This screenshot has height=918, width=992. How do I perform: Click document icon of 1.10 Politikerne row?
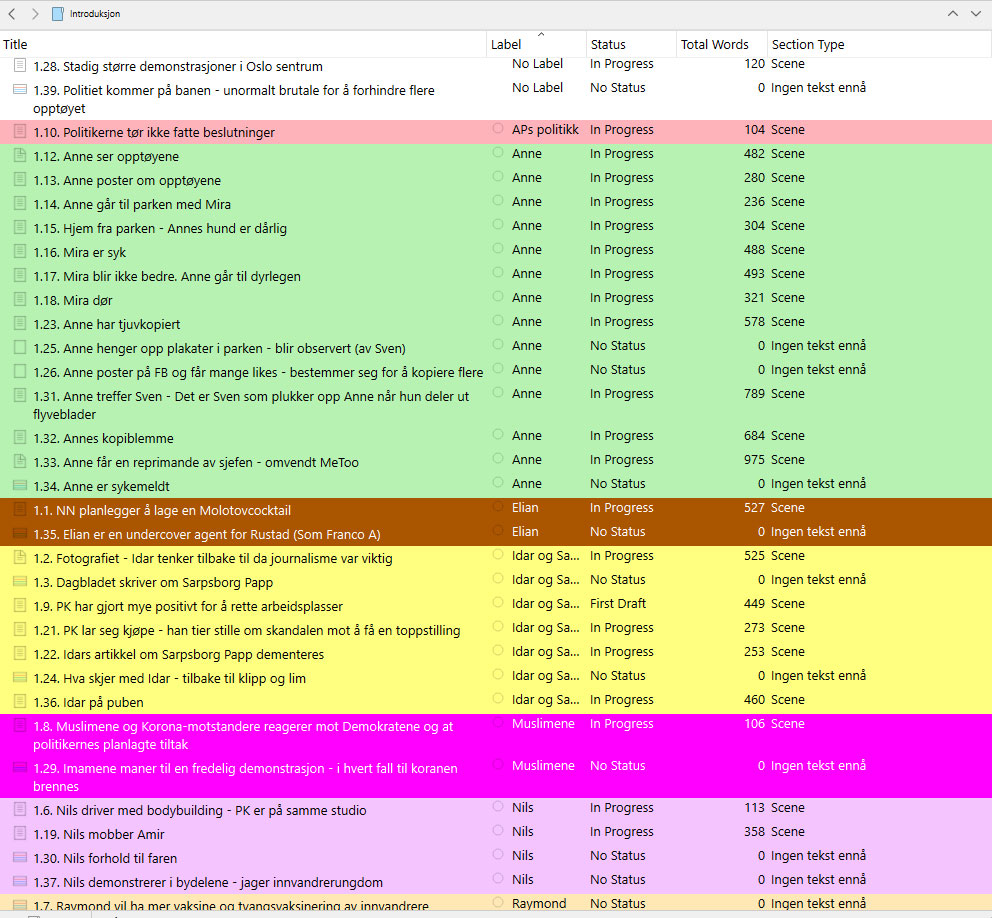pyautogui.click(x=20, y=131)
